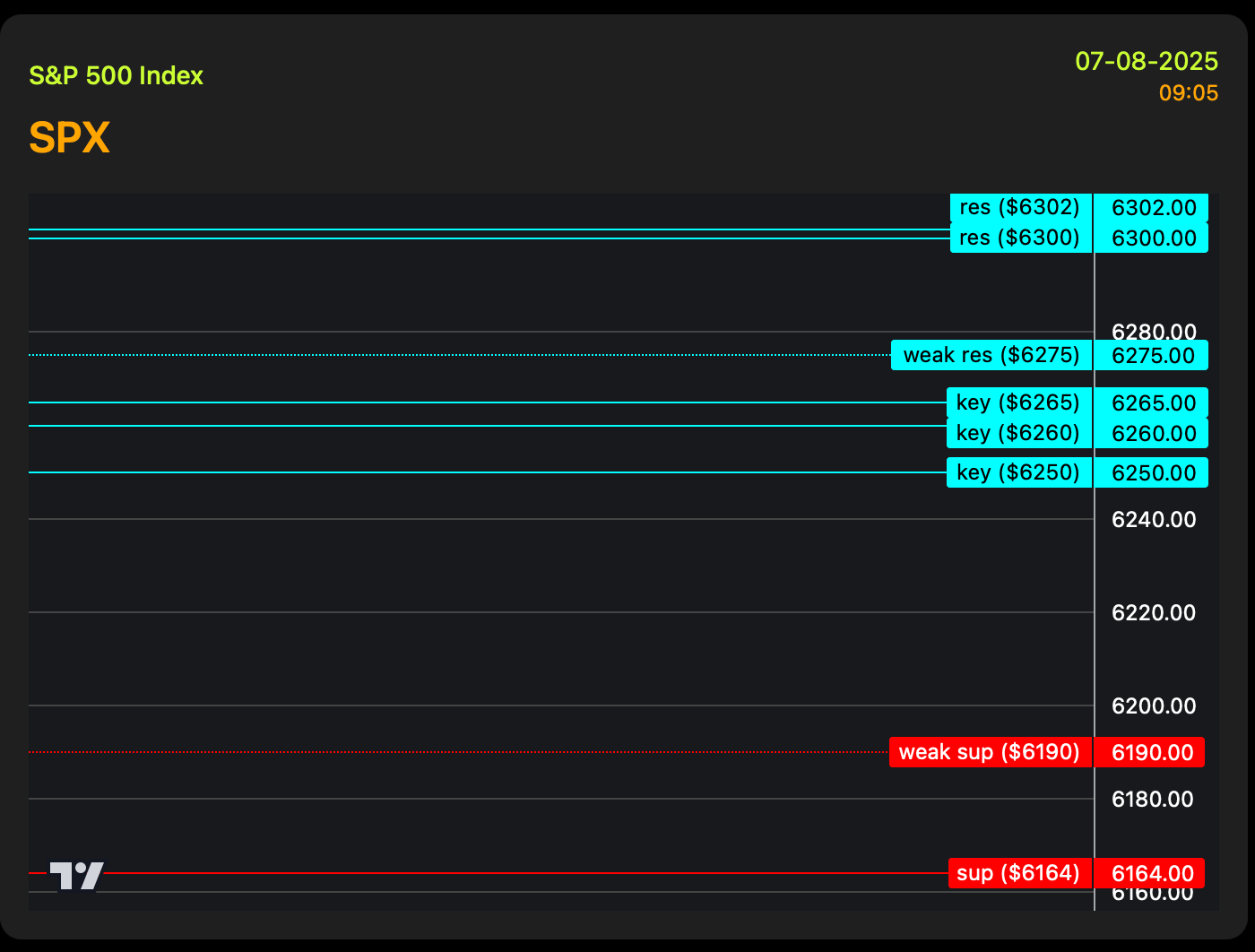Select the key ($6265) level label
Viewport: 1255px width, 952px height.
point(1019,402)
